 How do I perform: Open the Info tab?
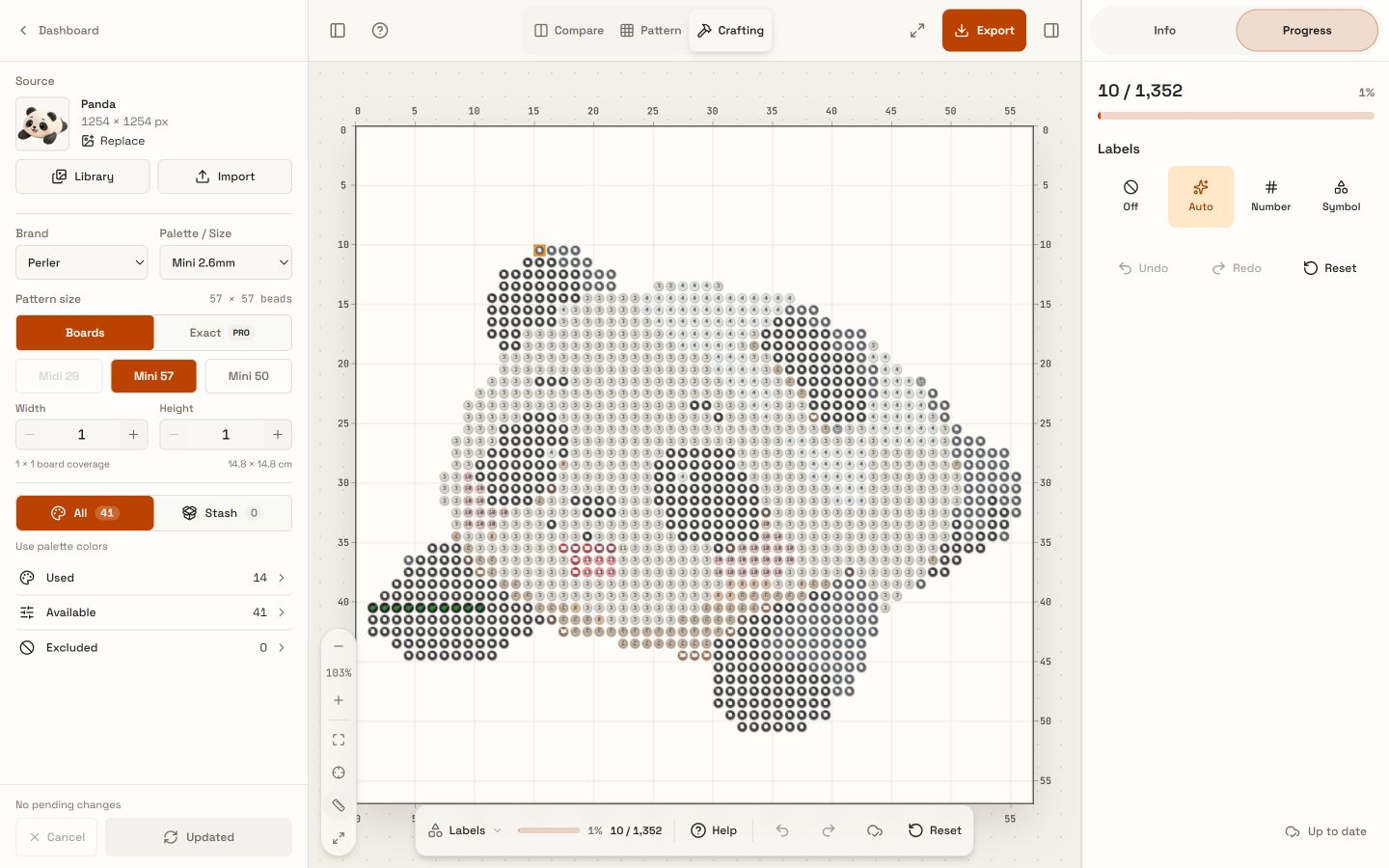tap(1164, 31)
